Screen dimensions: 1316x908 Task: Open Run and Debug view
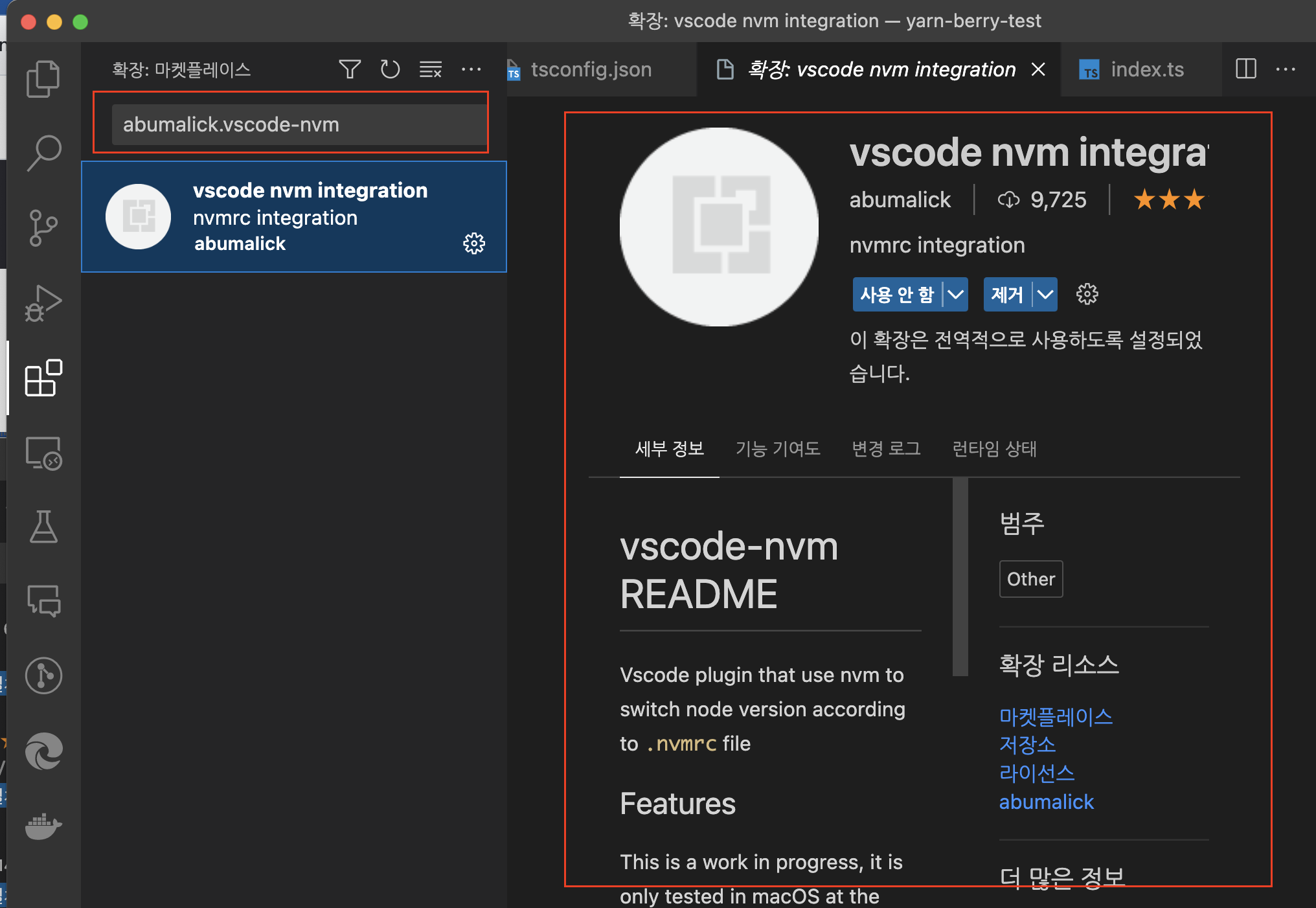(43, 303)
